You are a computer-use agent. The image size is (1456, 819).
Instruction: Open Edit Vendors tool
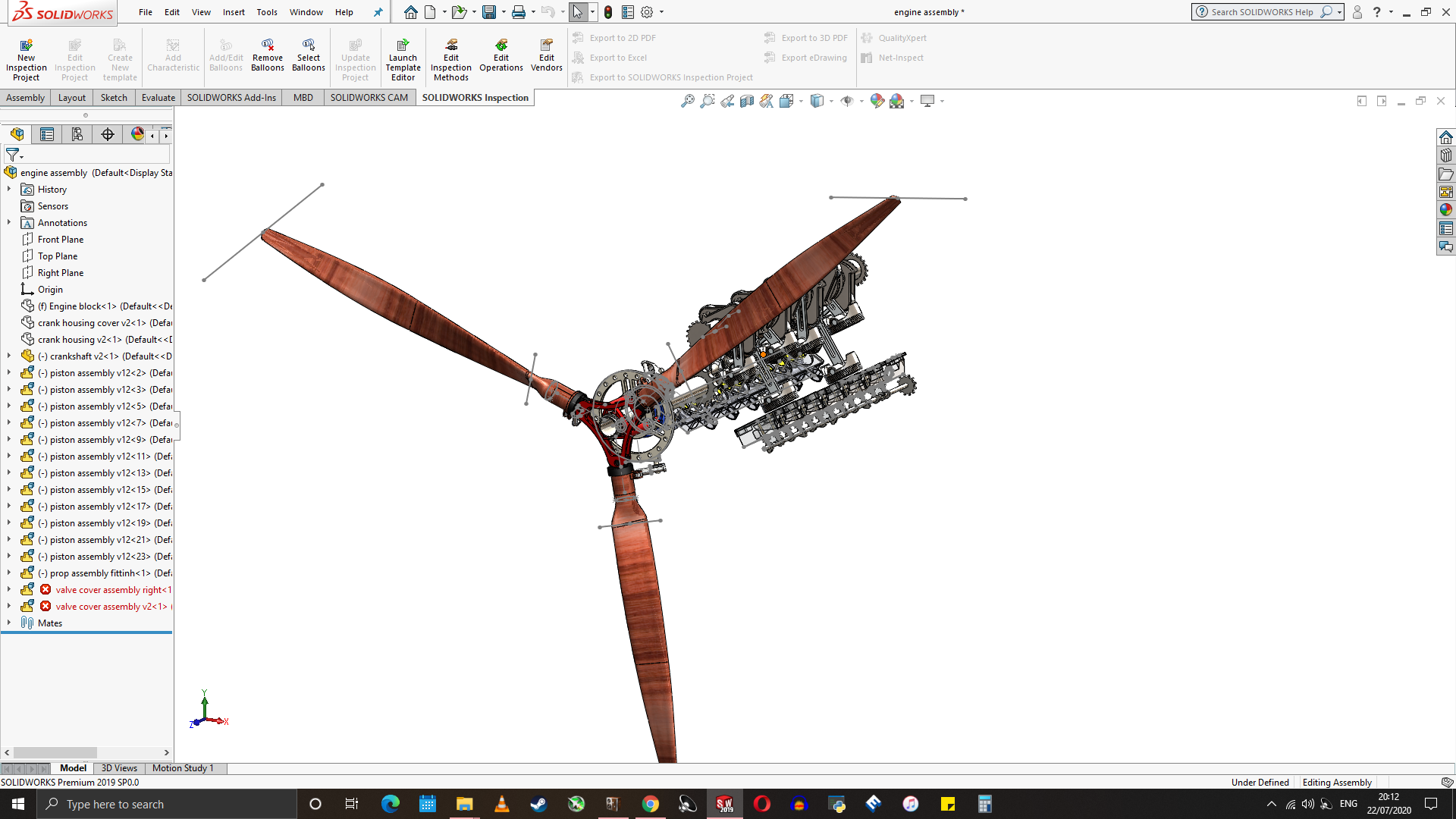pyautogui.click(x=546, y=45)
